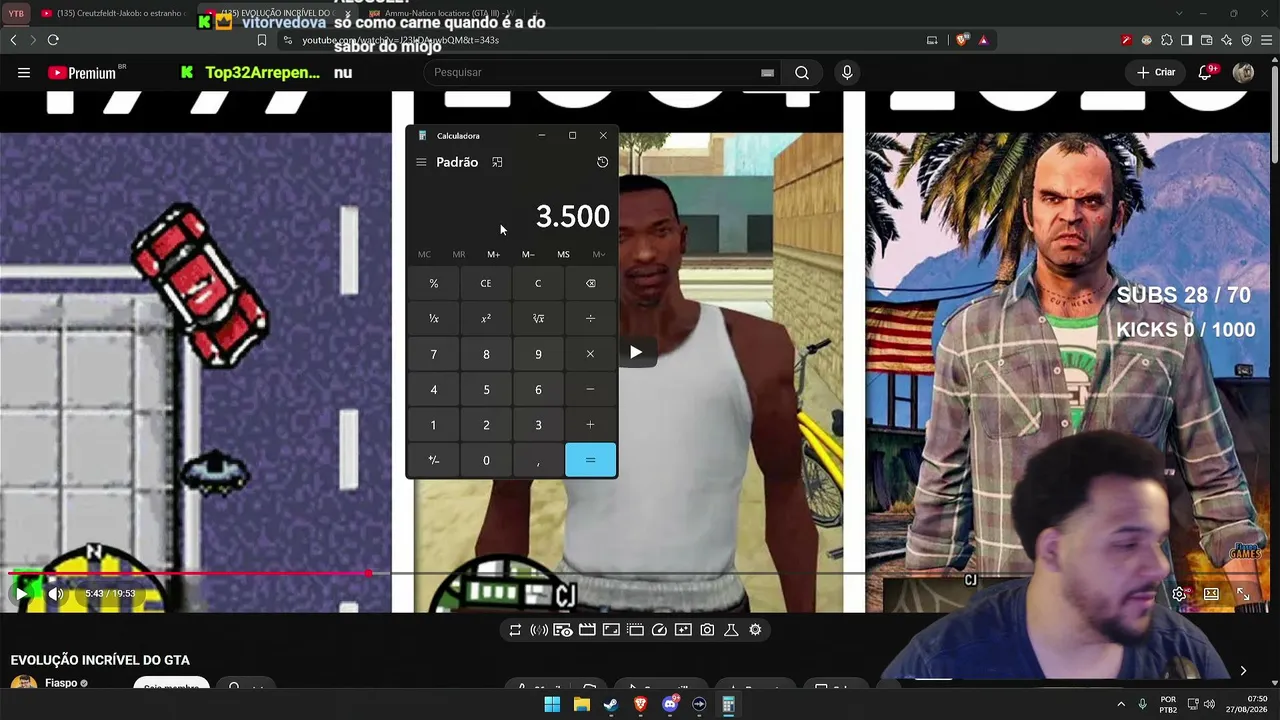Seek on the red video progress bar
This screenshot has height=720, width=1280.
pyautogui.click(x=190, y=573)
